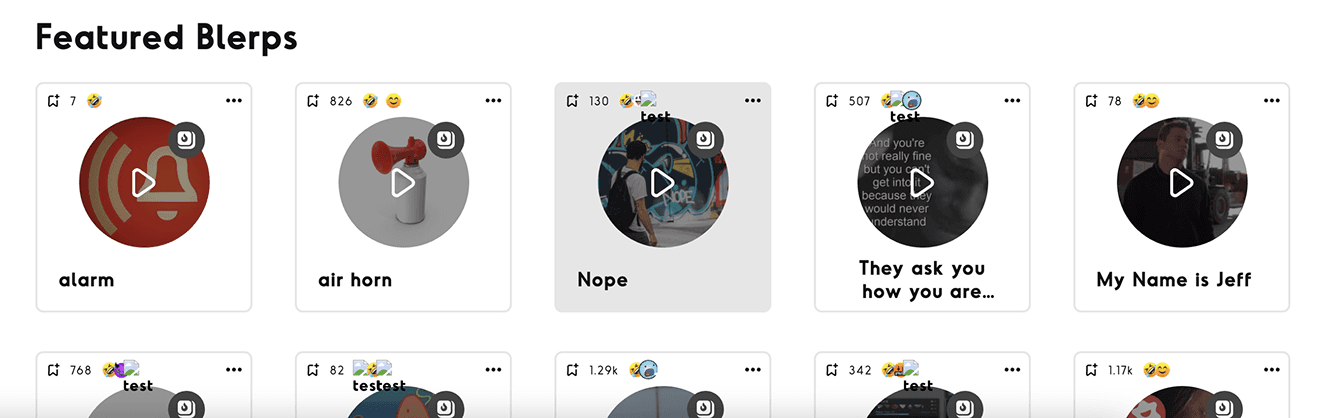The height and width of the screenshot is (418, 1331).
Task: Bookmark the My Name is Jeff blerp
Action: [1091, 101]
